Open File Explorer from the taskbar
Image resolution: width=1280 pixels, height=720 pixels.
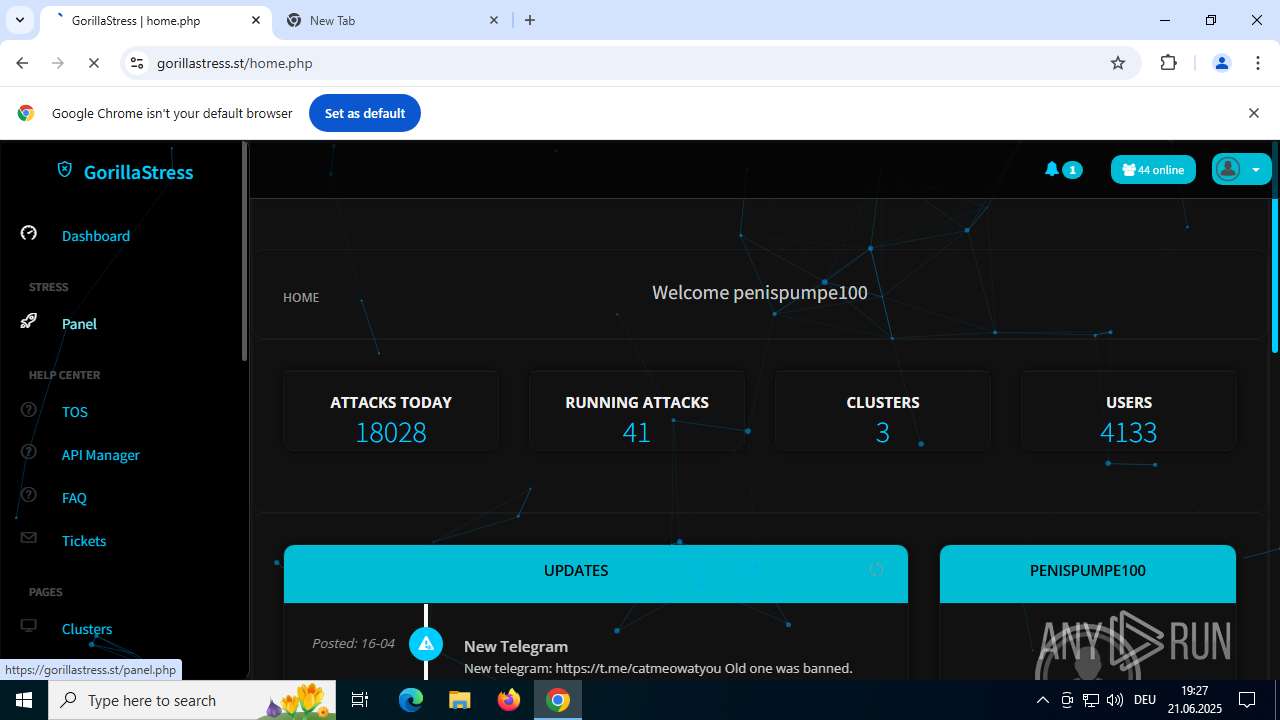point(459,700)
